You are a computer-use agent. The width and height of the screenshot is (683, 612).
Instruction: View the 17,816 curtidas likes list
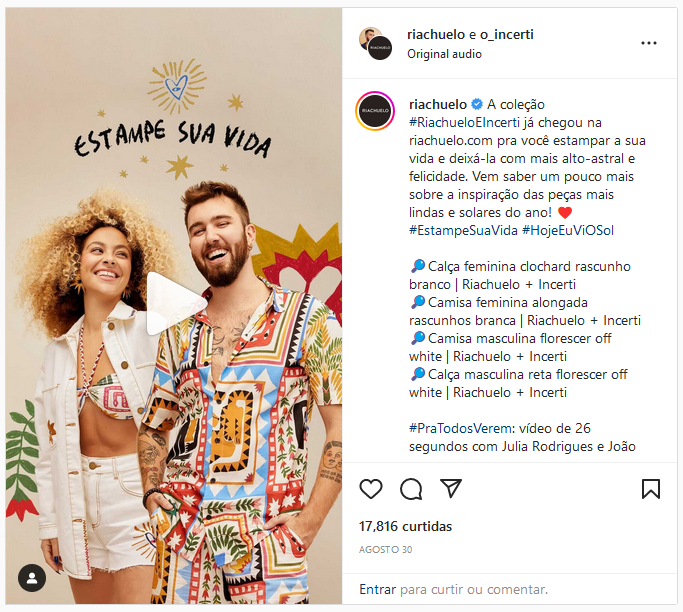pyautogui.click(x=406, y=527)
